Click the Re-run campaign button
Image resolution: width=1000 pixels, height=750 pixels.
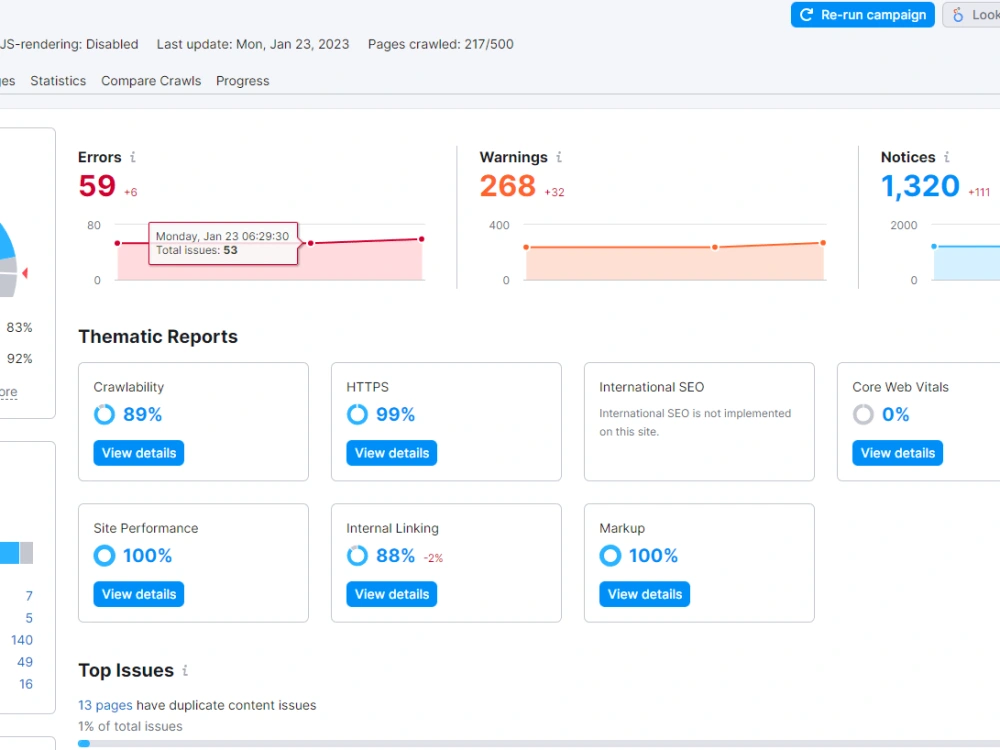pos(862,15)
